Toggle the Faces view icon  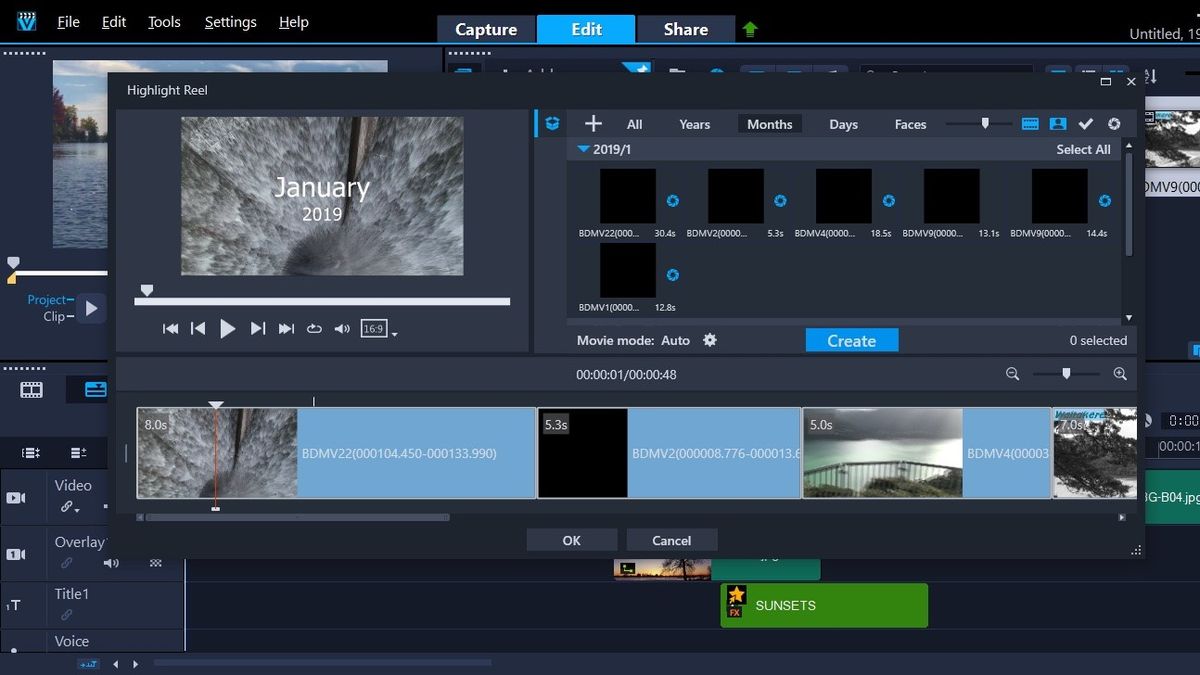pyautogui.click(x=1057, y=124)
